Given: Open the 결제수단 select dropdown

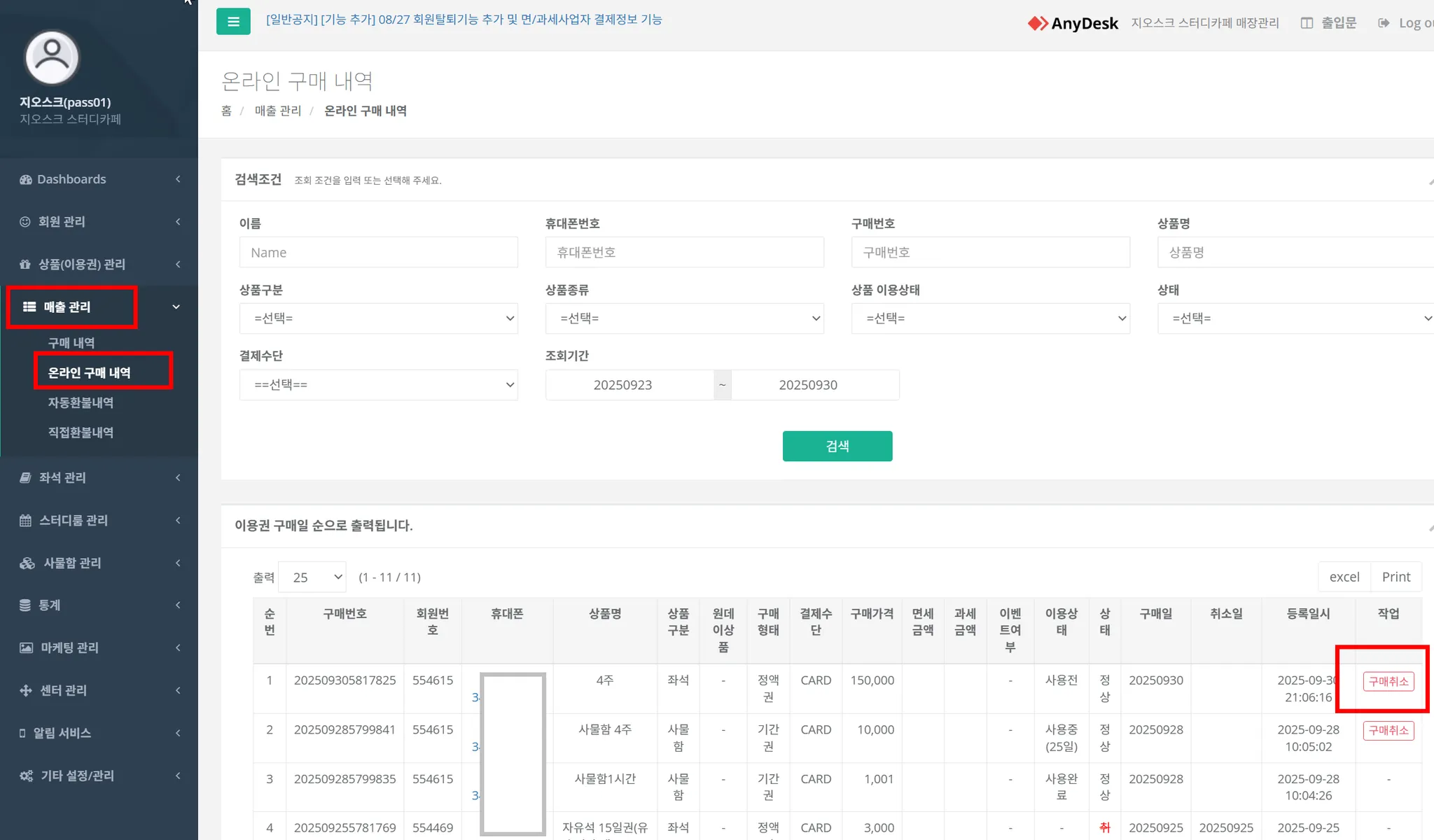Looking at the screenshot, I should click(378, 385).
